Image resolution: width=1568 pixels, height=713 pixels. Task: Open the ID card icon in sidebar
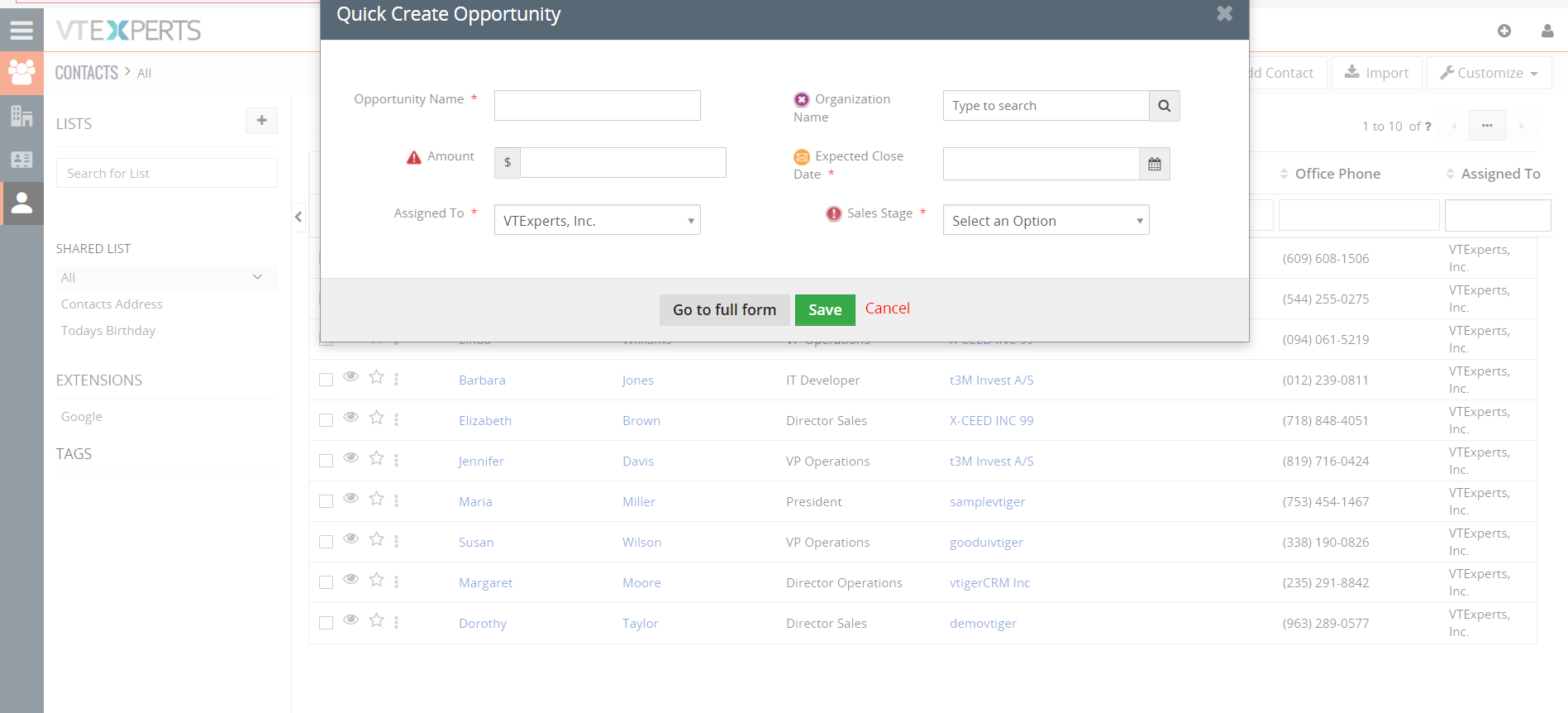[x=21, y=160]
